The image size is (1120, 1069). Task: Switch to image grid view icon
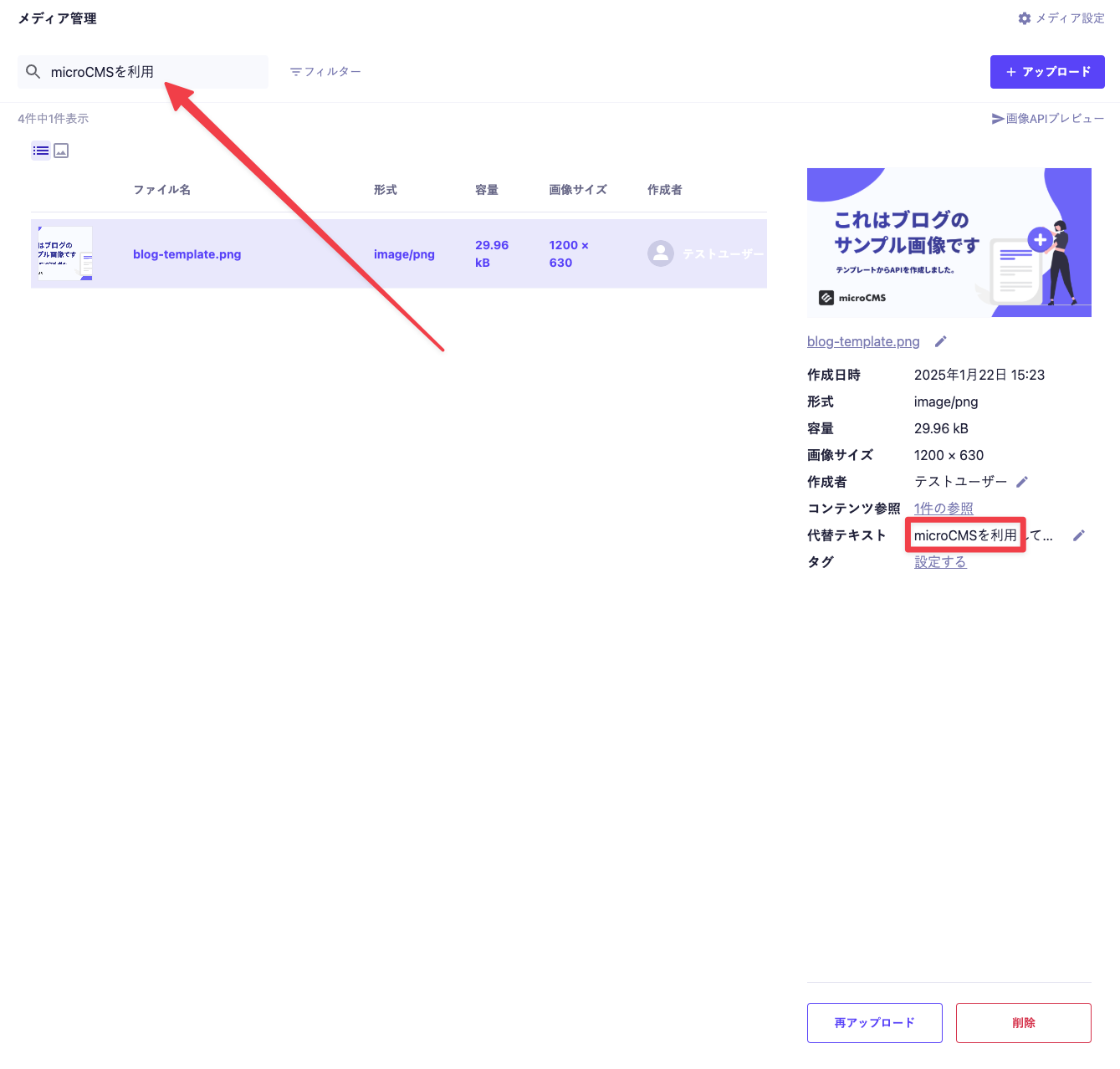pyautogui.click(x=61, y=151)
